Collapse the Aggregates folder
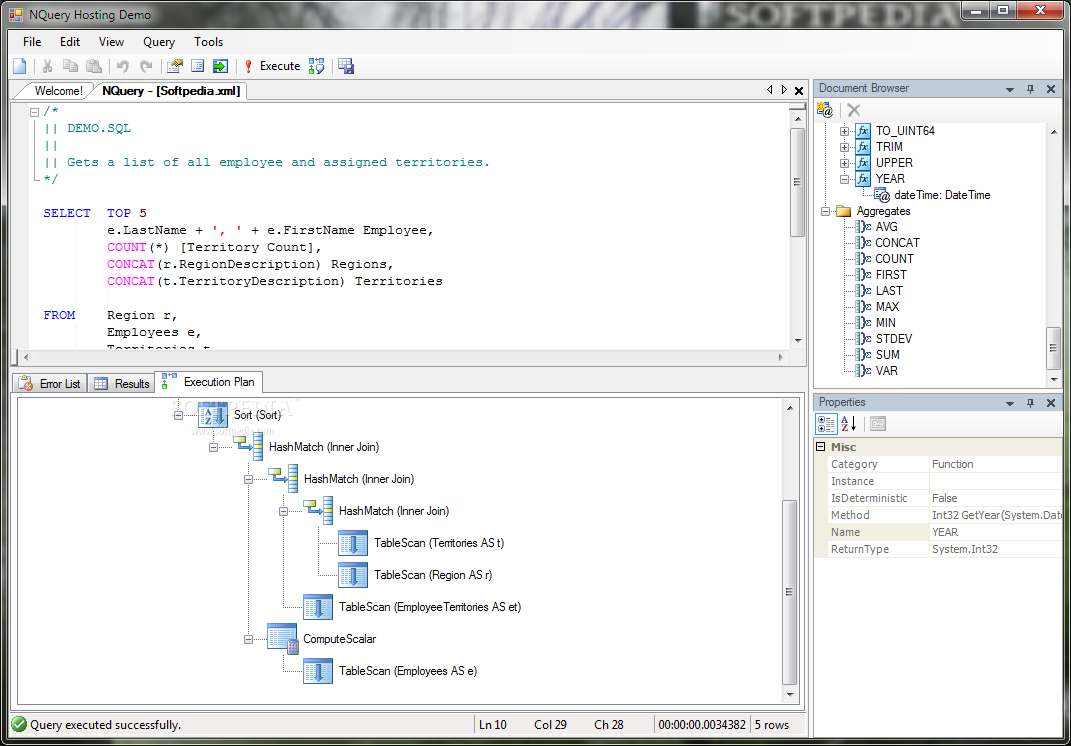 [x=826, y=211]
